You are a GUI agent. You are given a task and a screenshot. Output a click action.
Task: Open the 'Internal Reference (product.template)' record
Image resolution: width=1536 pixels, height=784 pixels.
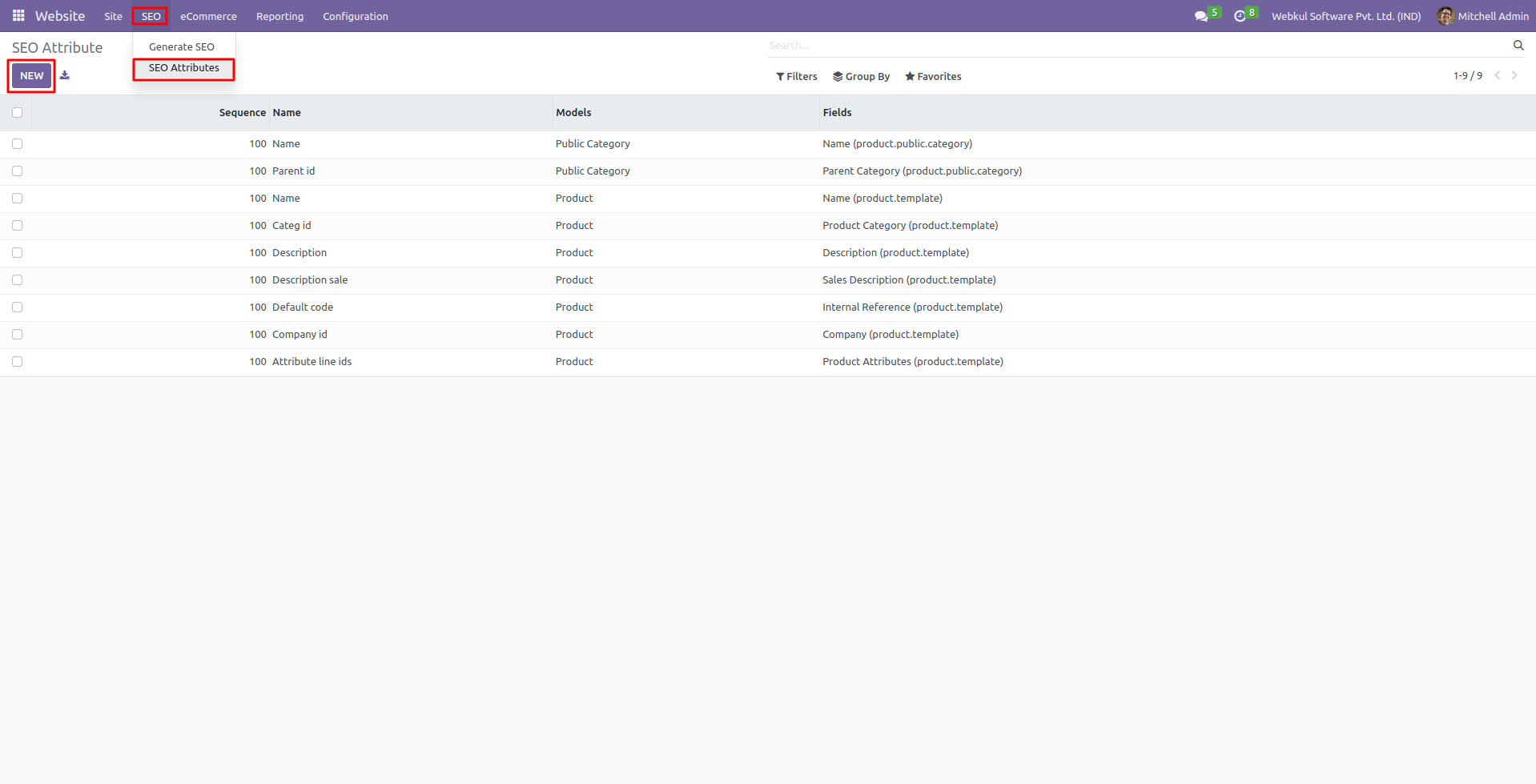912,308
